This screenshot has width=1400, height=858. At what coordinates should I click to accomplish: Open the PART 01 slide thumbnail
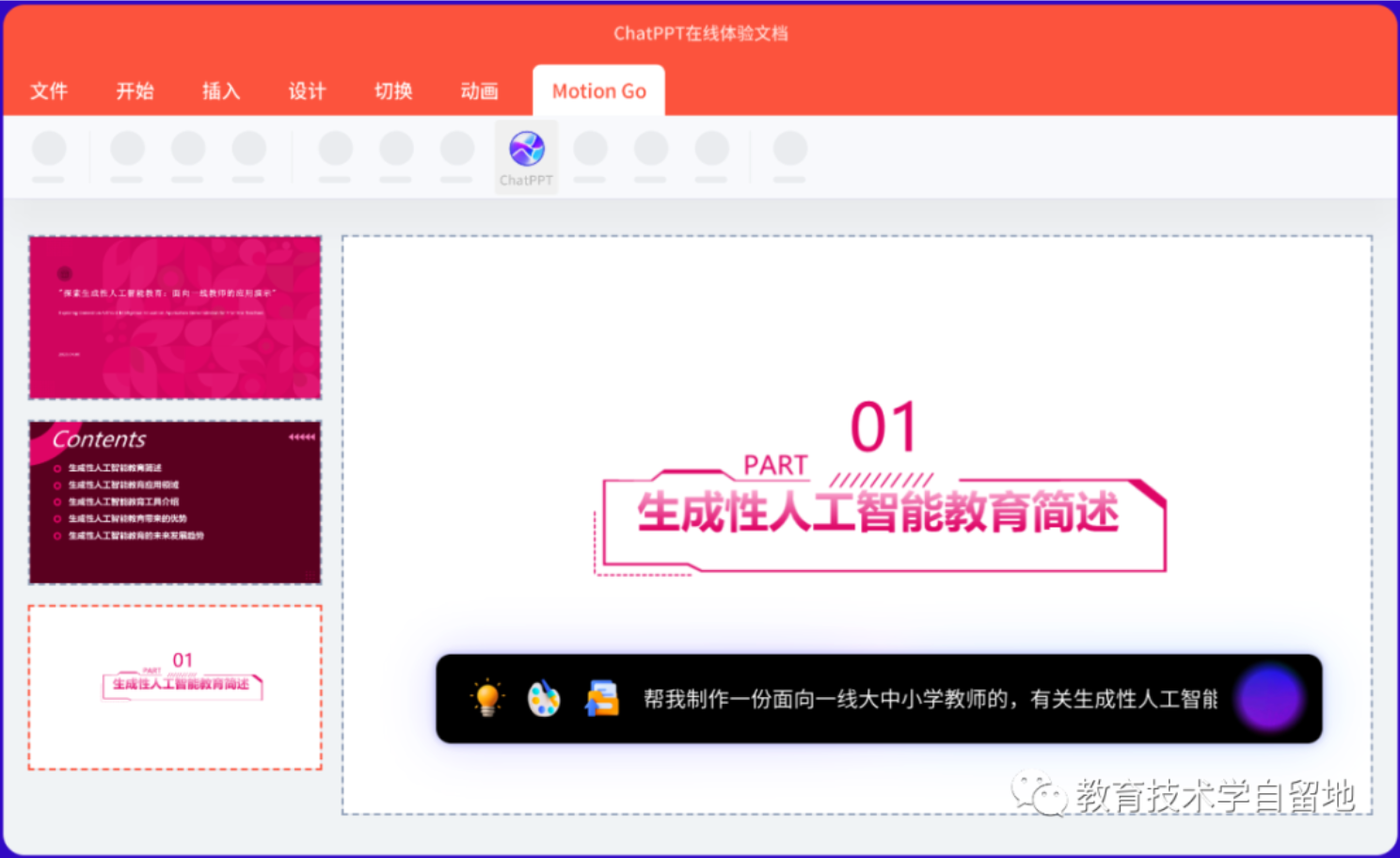click(174, 688)
